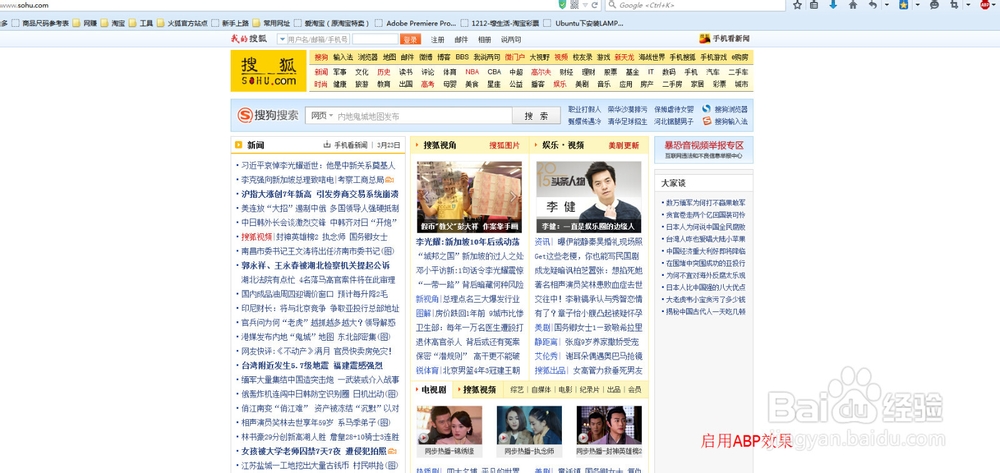Play the 封神英雄榜2 video thumbnail
Image resolution: width=1000 pixels, height=473 pixels.
[x=609, y=425]
